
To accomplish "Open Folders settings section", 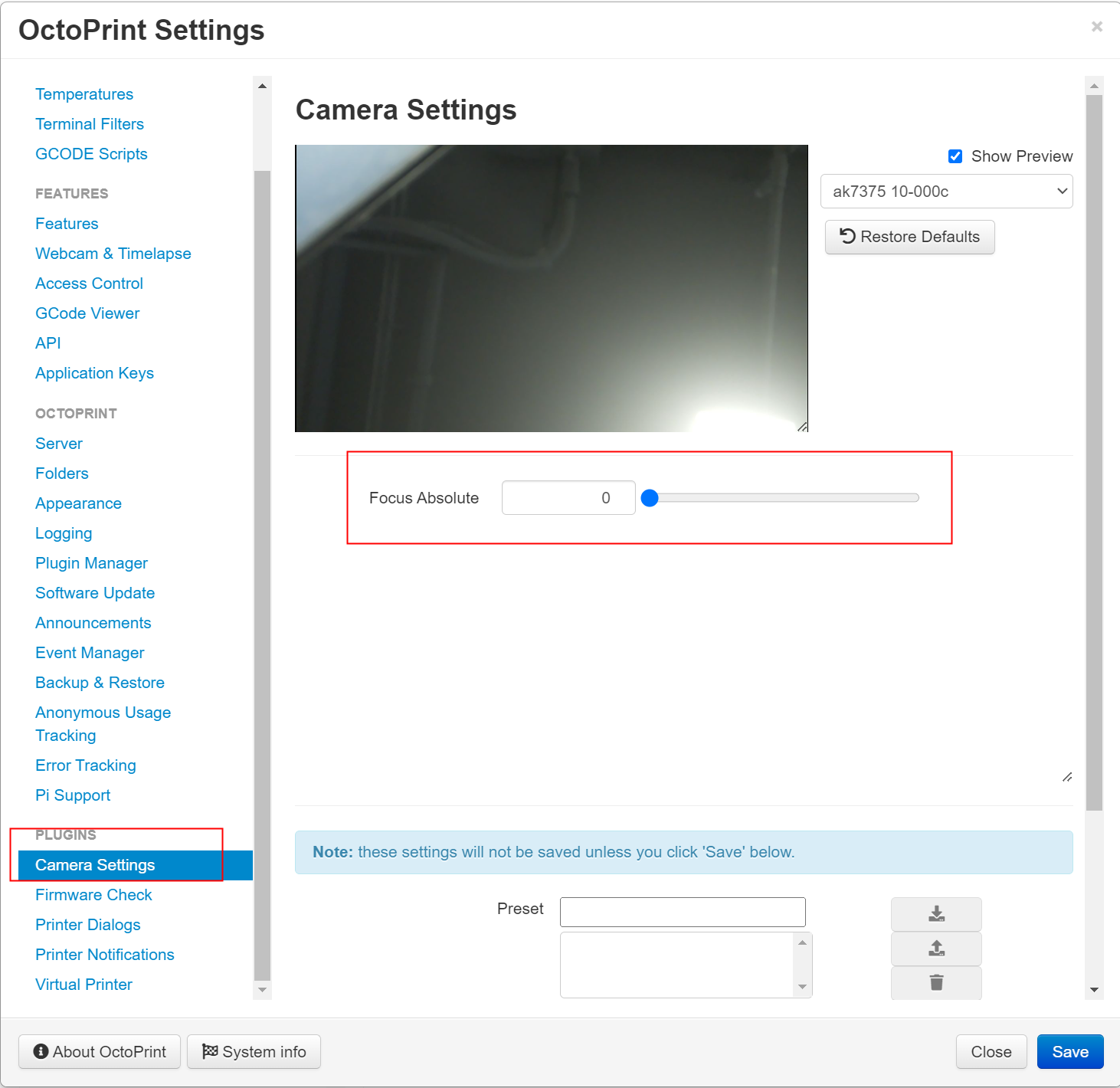I will point(62,474).
